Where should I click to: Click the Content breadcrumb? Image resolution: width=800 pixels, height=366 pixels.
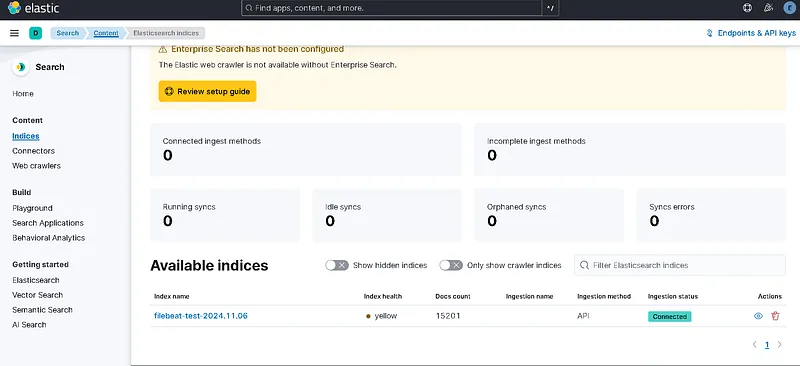point(106,33)
